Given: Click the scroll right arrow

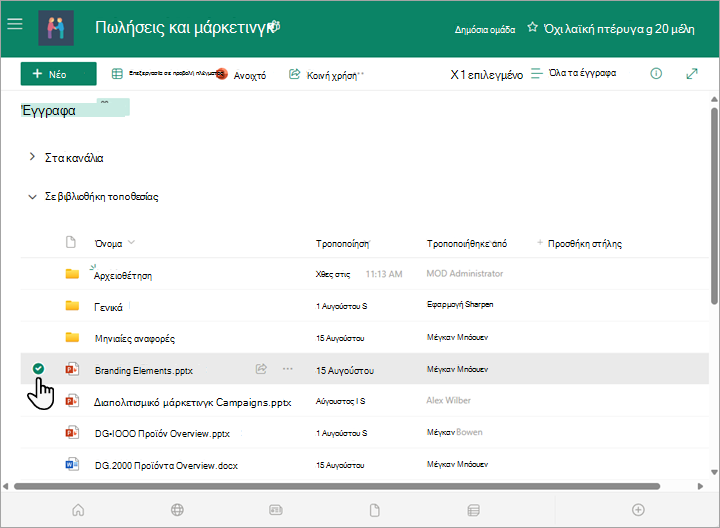Looking at the screenshot, I should [x=700, y=486].
